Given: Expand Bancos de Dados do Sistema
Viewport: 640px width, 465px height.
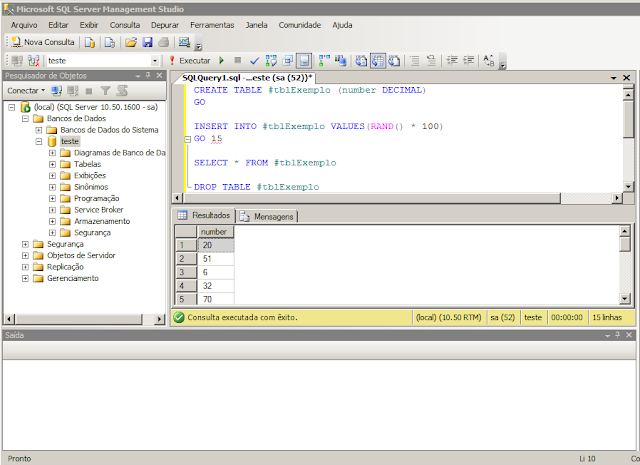Looking at the screenshot, I should tap(39, 130).
